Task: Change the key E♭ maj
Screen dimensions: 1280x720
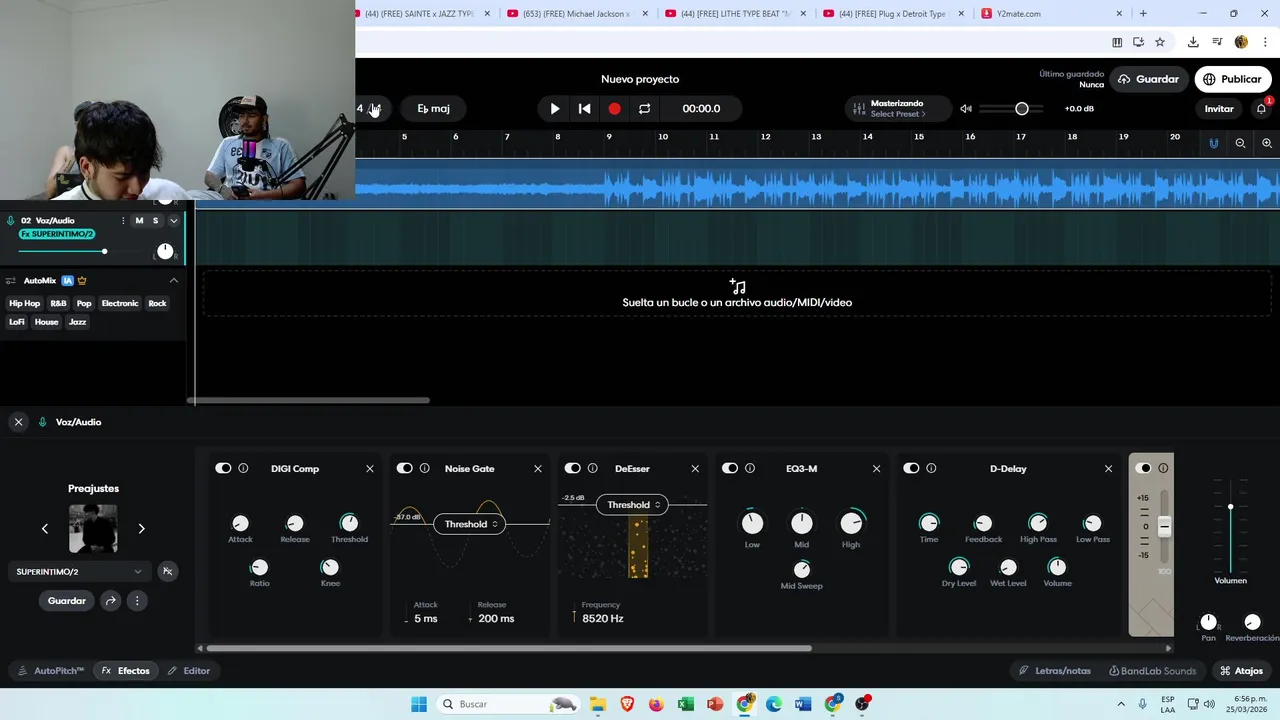Action: coord(433,108)
